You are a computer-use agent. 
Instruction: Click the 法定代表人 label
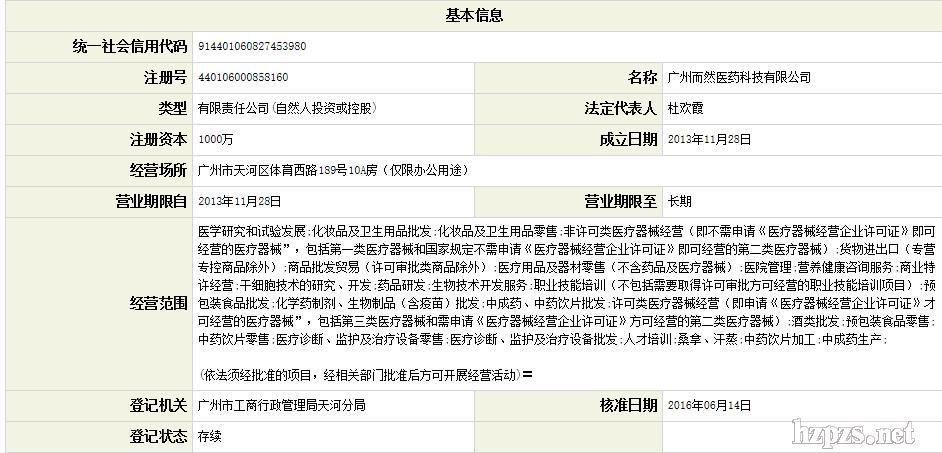pyautogui.click(x=621, y=108)
